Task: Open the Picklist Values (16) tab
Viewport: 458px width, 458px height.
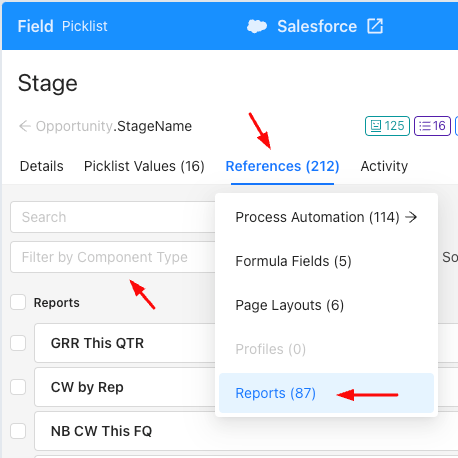Action: point(144,166)
